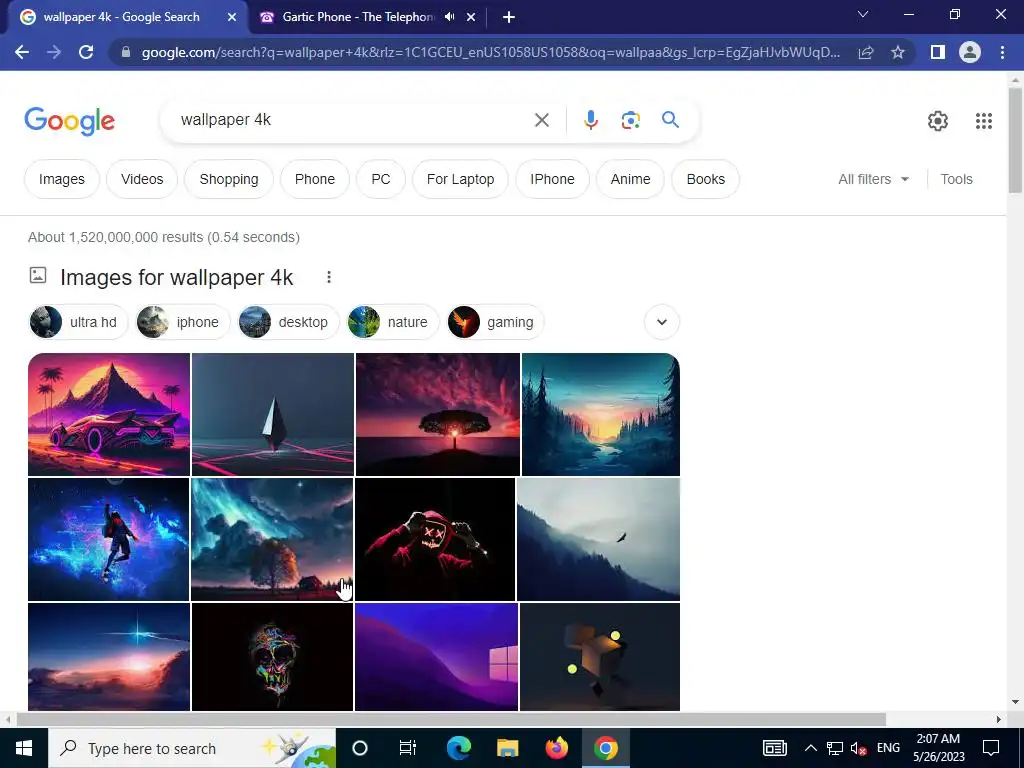The image size is (1024, 768).
Task: Filter images by nature chip
Action: click(392, 322)
